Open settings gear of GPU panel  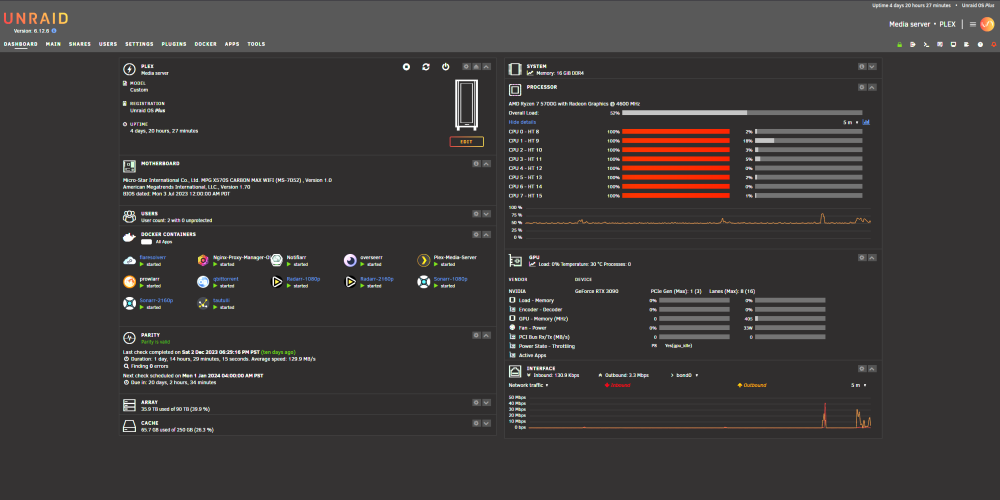pyautogui.click(x=862, y=258)
